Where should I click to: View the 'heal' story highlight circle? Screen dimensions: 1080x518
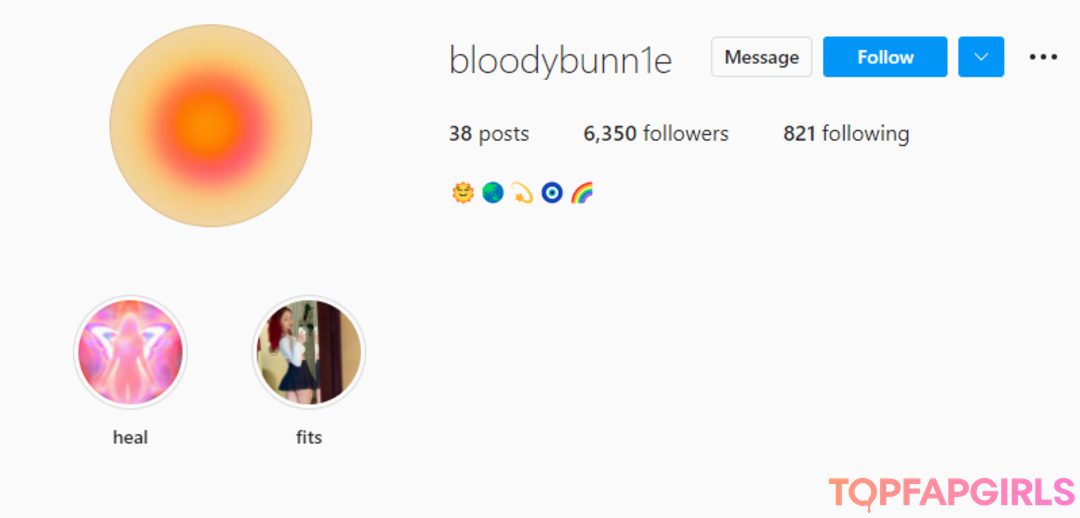point(130,352)
